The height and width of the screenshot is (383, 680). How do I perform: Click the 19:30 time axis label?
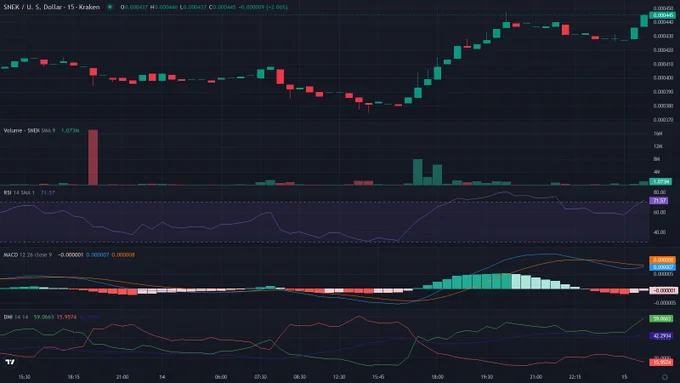tap(487, 377)
